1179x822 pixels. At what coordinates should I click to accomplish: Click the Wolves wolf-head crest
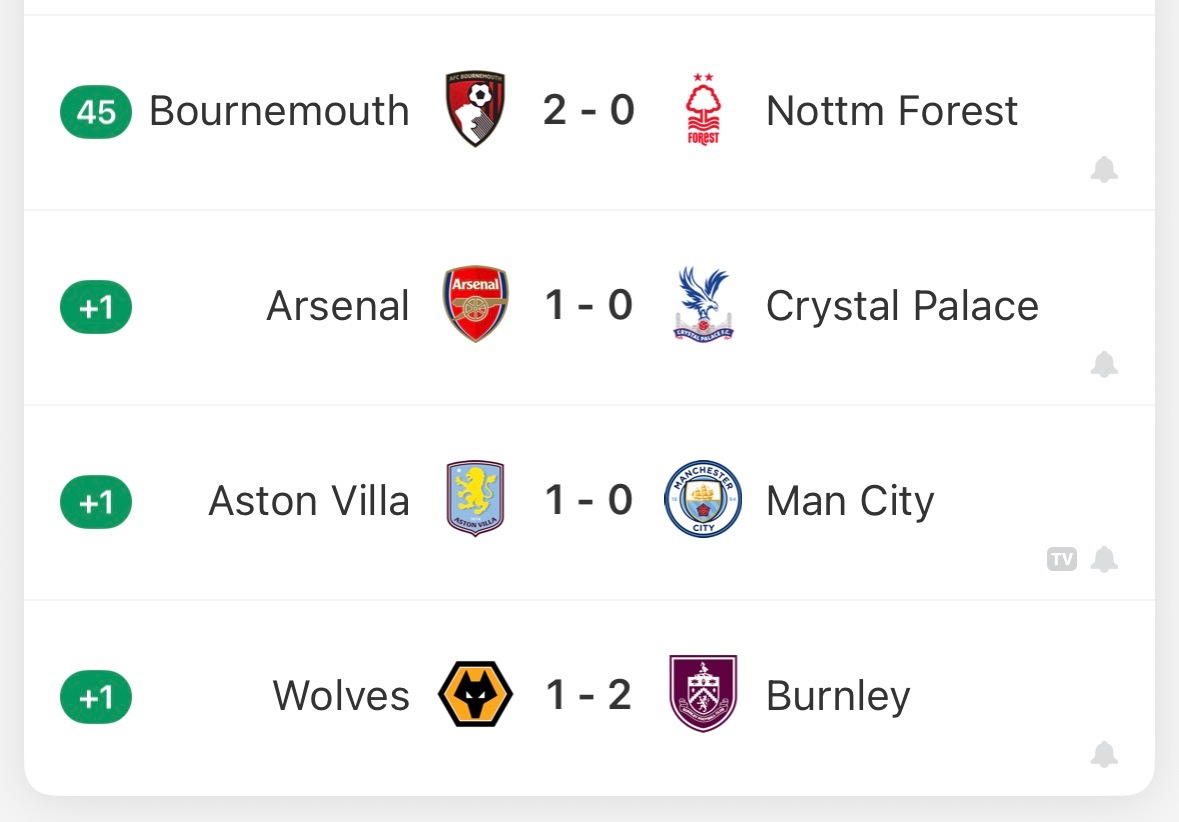pos(475,695)
